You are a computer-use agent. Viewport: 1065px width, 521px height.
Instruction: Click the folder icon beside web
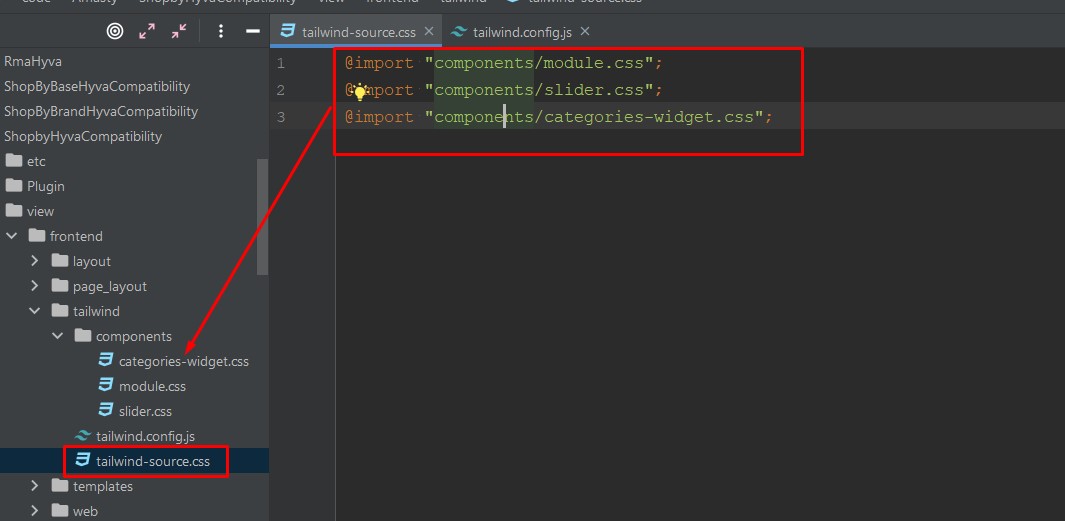click(x=60, y=511)
